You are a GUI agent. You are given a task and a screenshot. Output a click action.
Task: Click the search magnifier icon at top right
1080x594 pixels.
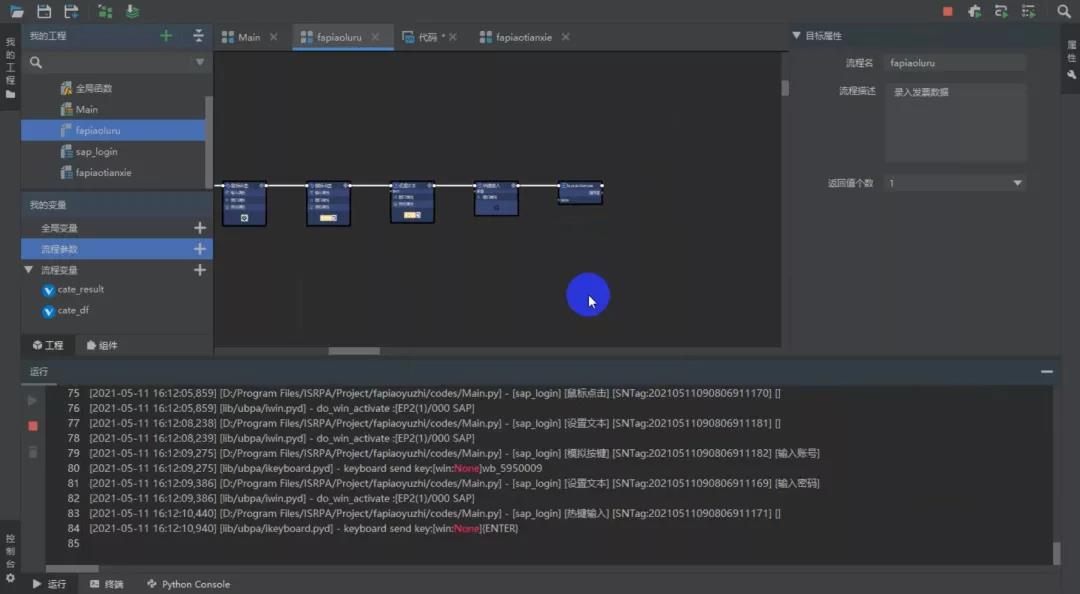pos(1064,11)
